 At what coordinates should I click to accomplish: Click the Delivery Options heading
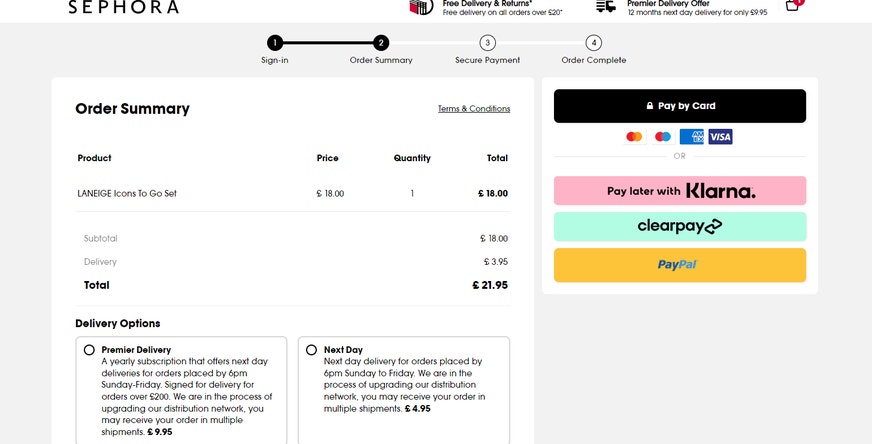(118, 323)
